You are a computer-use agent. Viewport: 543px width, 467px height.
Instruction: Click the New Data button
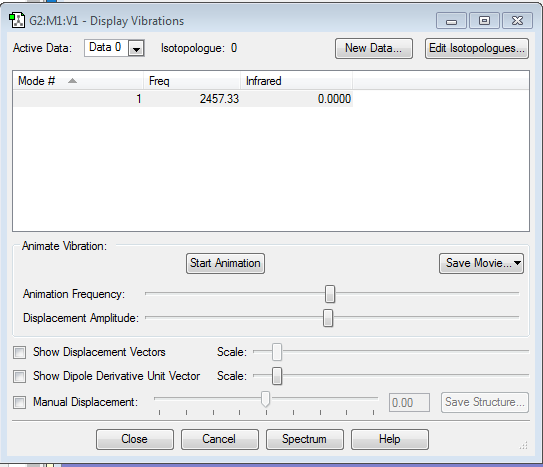(374, 48)
